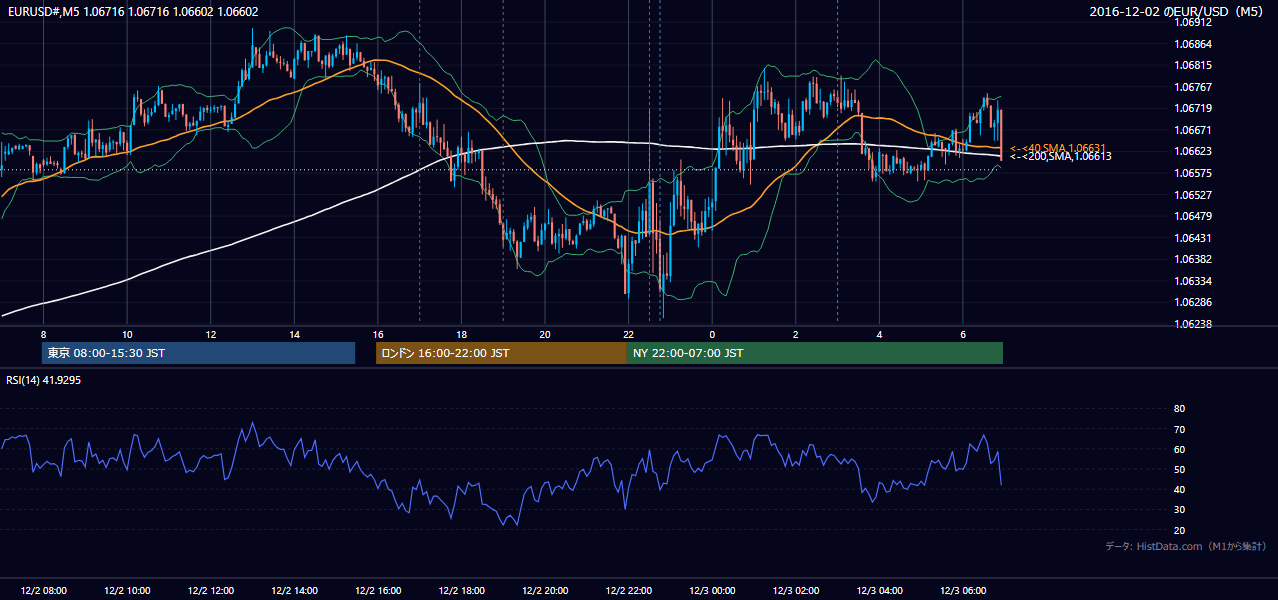Viewport: 1278px width, 600px height.
Task: Click price axis label 1.06623
Action: click(x=1193, y=151)
